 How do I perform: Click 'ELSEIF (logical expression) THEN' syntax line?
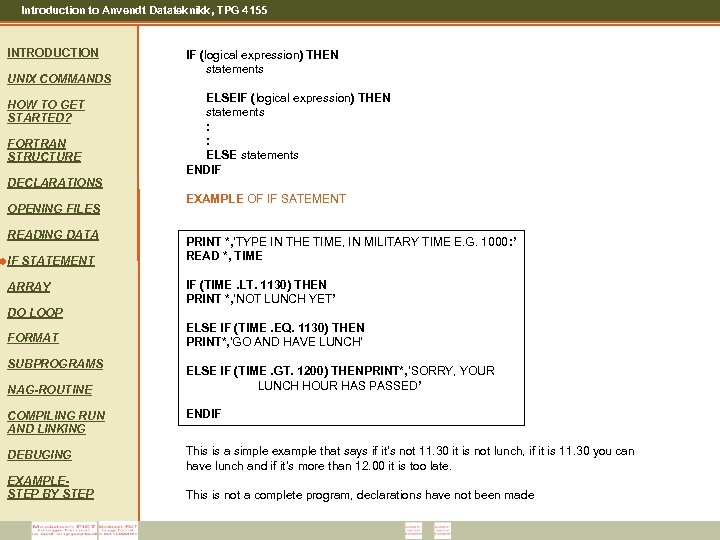(x=298, y=98)
